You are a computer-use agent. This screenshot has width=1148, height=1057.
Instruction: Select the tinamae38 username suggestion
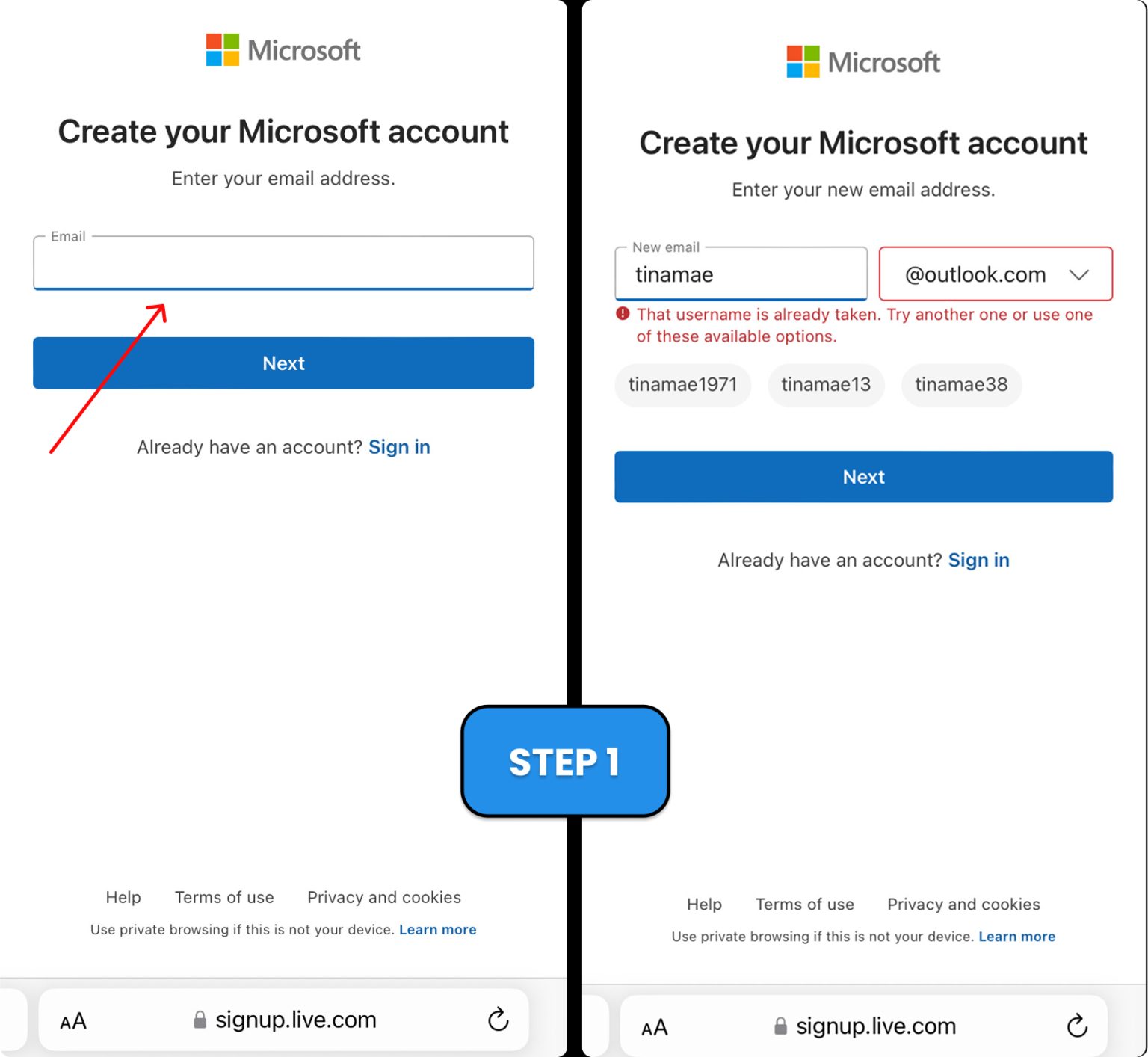coord(961,385)
